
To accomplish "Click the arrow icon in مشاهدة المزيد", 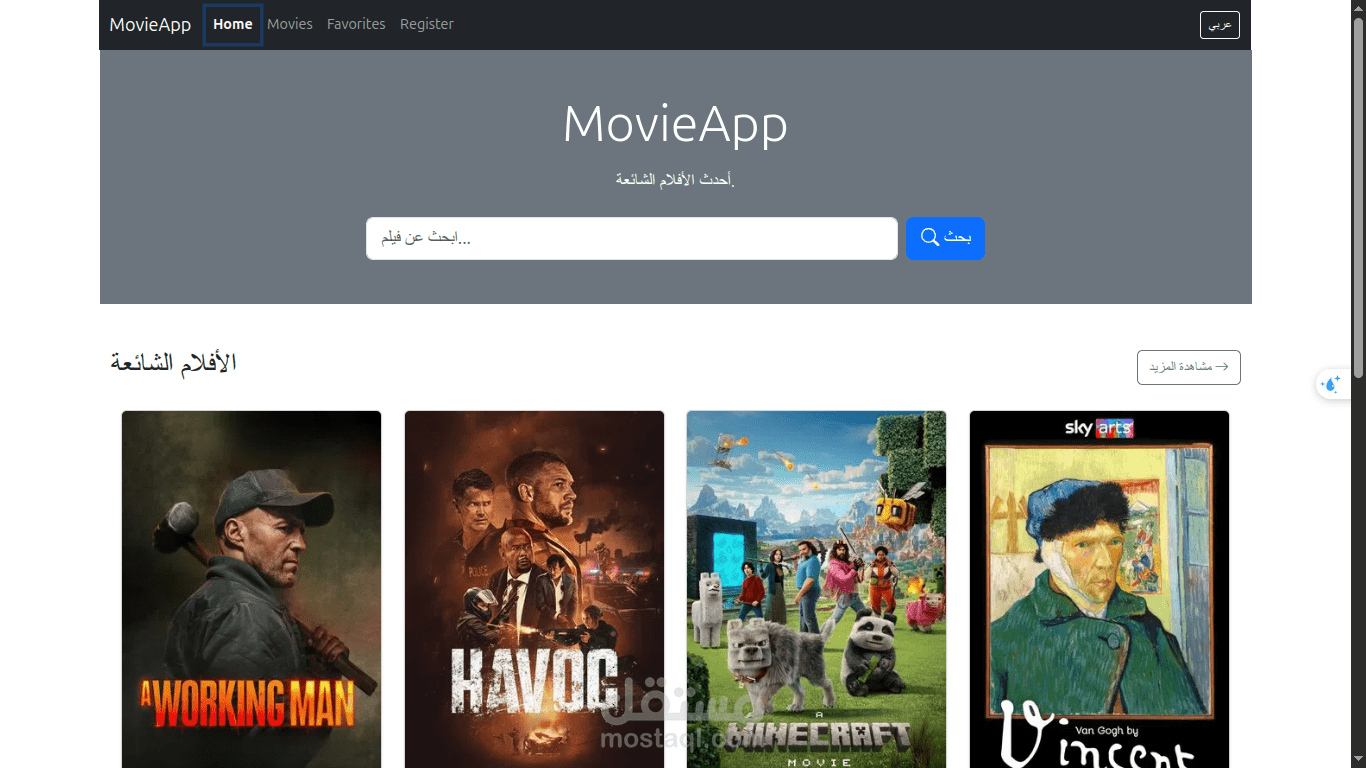I will [1221, 367].
